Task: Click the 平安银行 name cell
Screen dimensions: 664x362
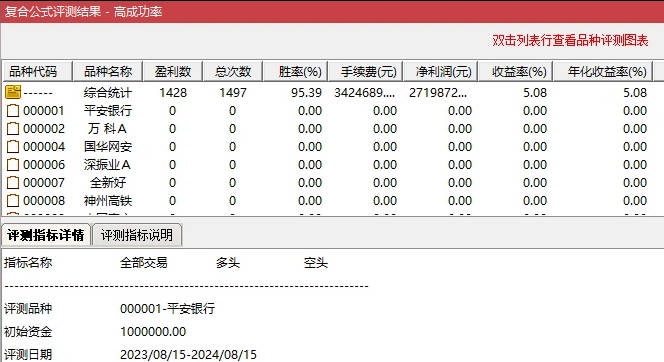Action: (x=108, y=111)
